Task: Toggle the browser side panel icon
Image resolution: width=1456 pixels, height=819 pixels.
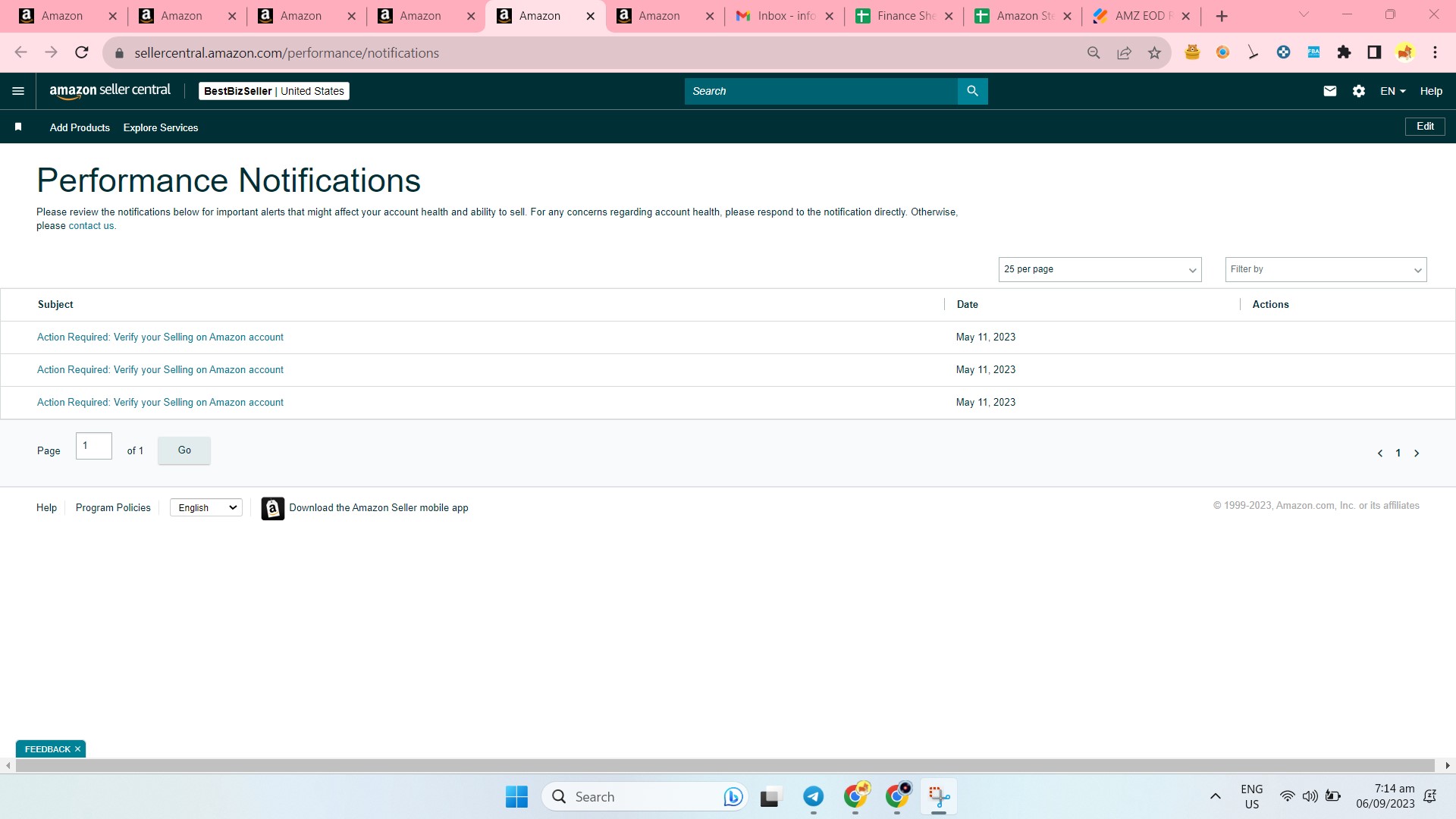Action: pyautogui.click(x=1374, y=52)
